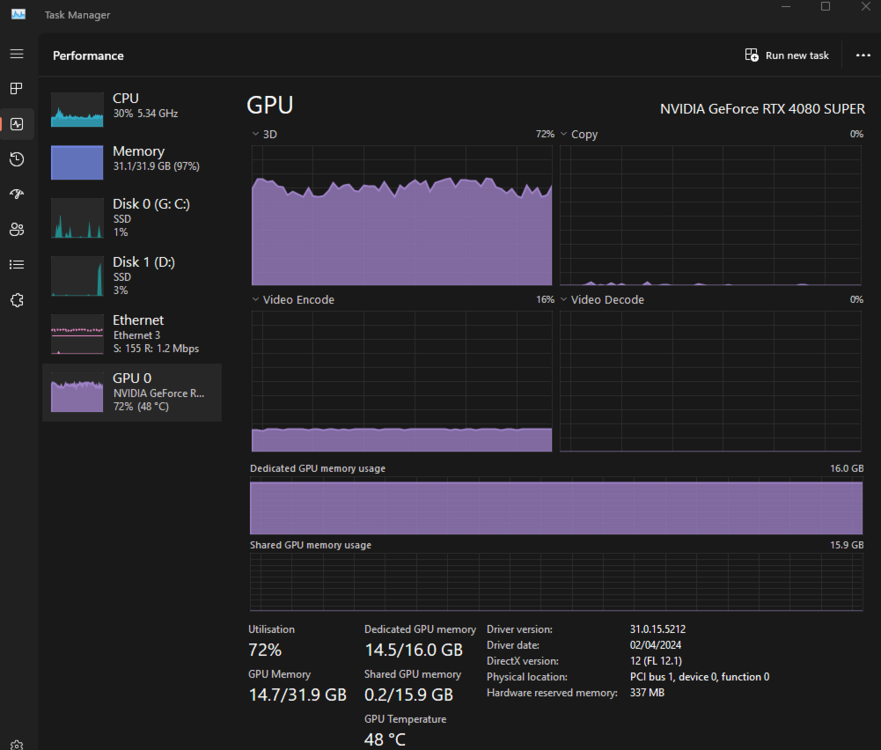Switch to the Memory performance view

(x=130, y=160)
